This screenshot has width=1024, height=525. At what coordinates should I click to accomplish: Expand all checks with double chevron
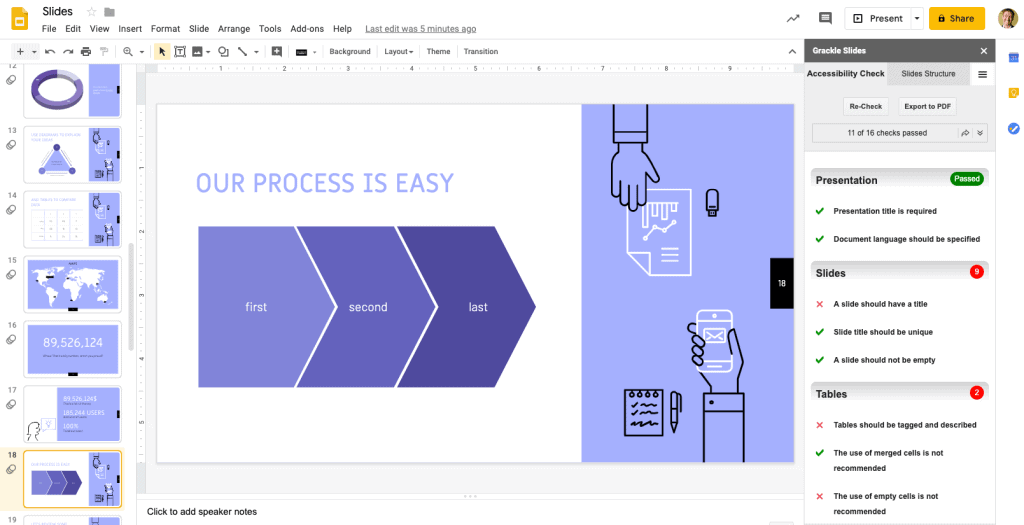(x=980, y=133)
